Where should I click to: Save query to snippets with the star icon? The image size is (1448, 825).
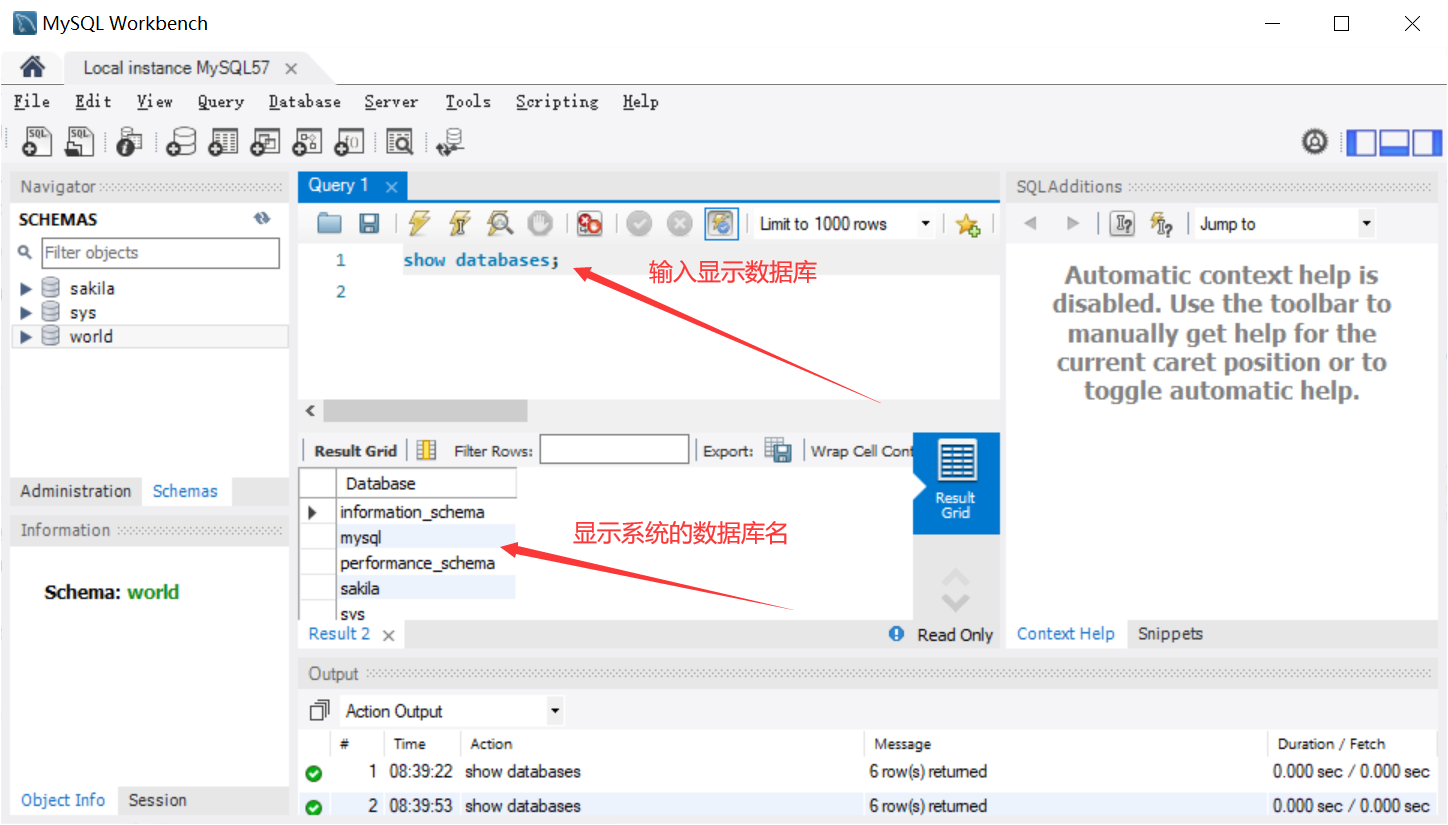point(967,224)
